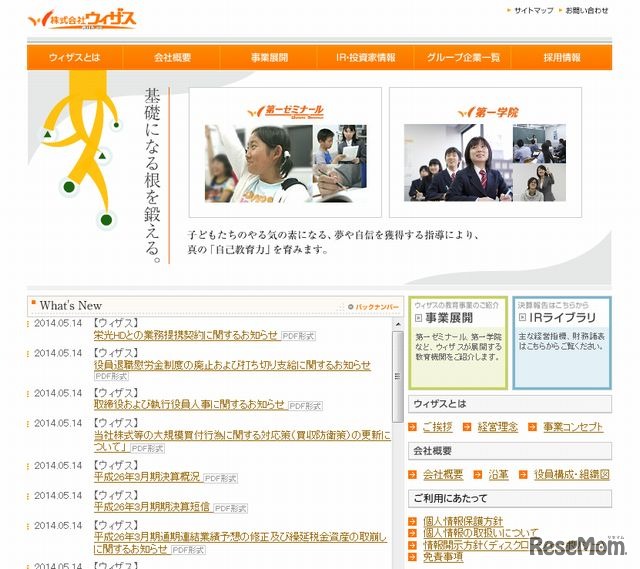Select the 事業展開 menu tab
The image size is (640, 569).
269,58
